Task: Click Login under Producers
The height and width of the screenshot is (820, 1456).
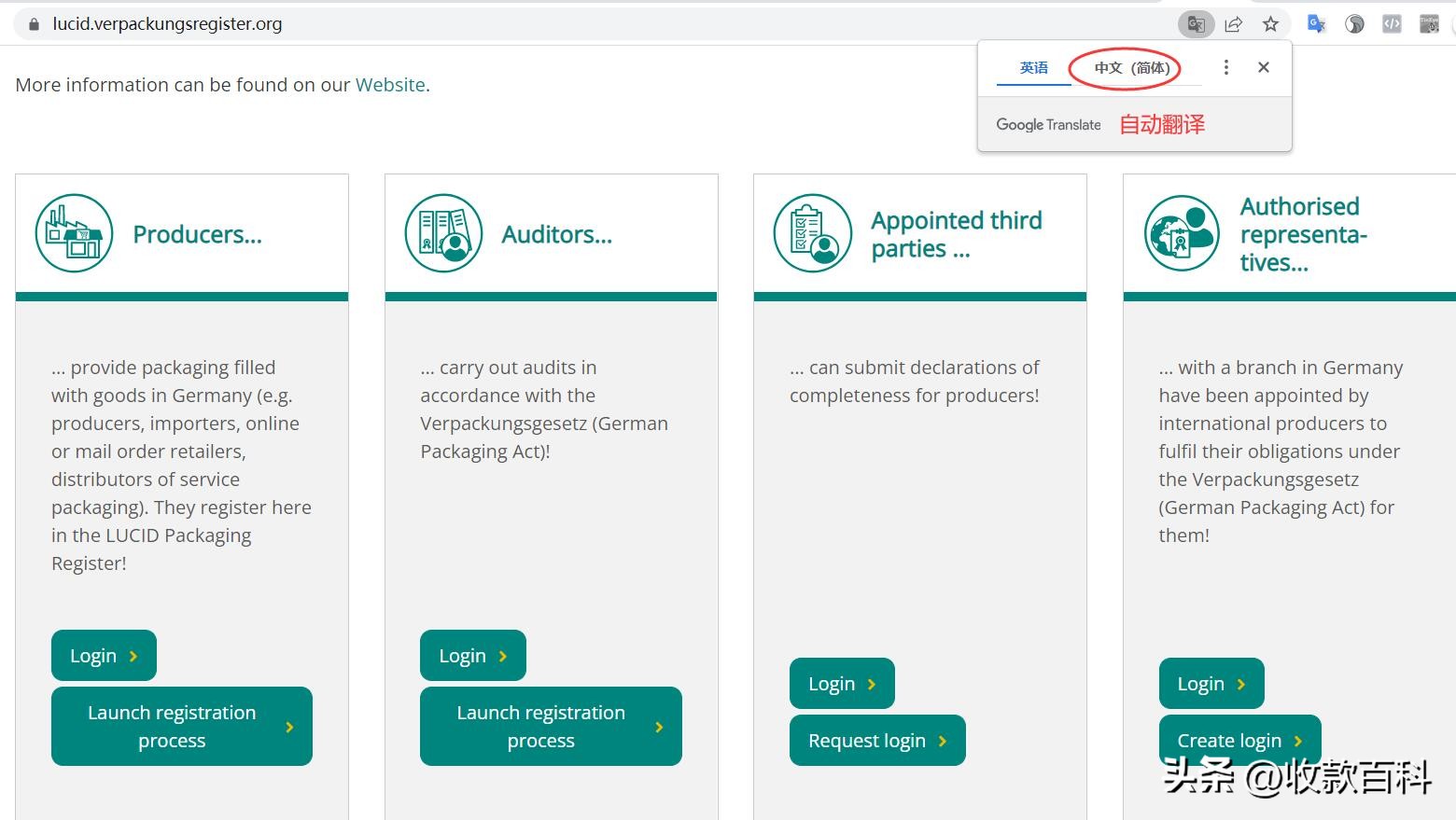Action: point(104,656)
